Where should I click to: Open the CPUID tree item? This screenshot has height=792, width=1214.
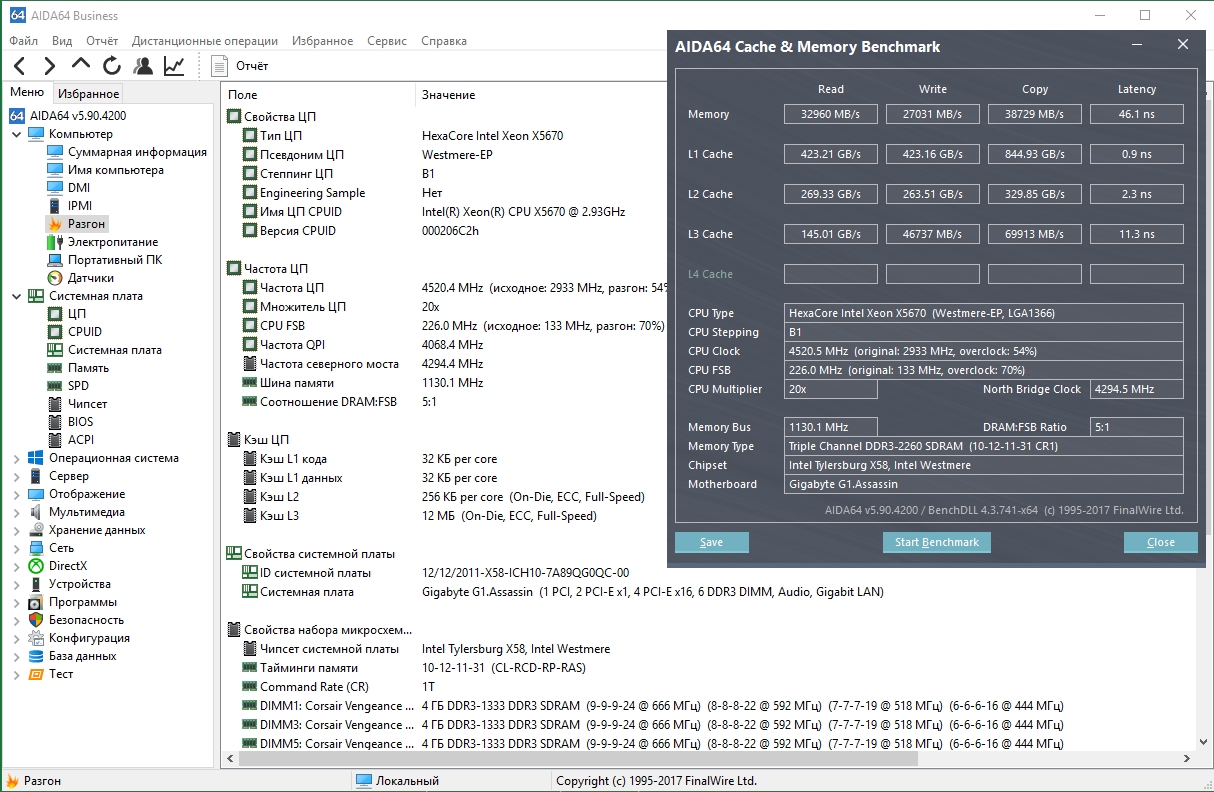pyautogui.click(x=85, y=332)
